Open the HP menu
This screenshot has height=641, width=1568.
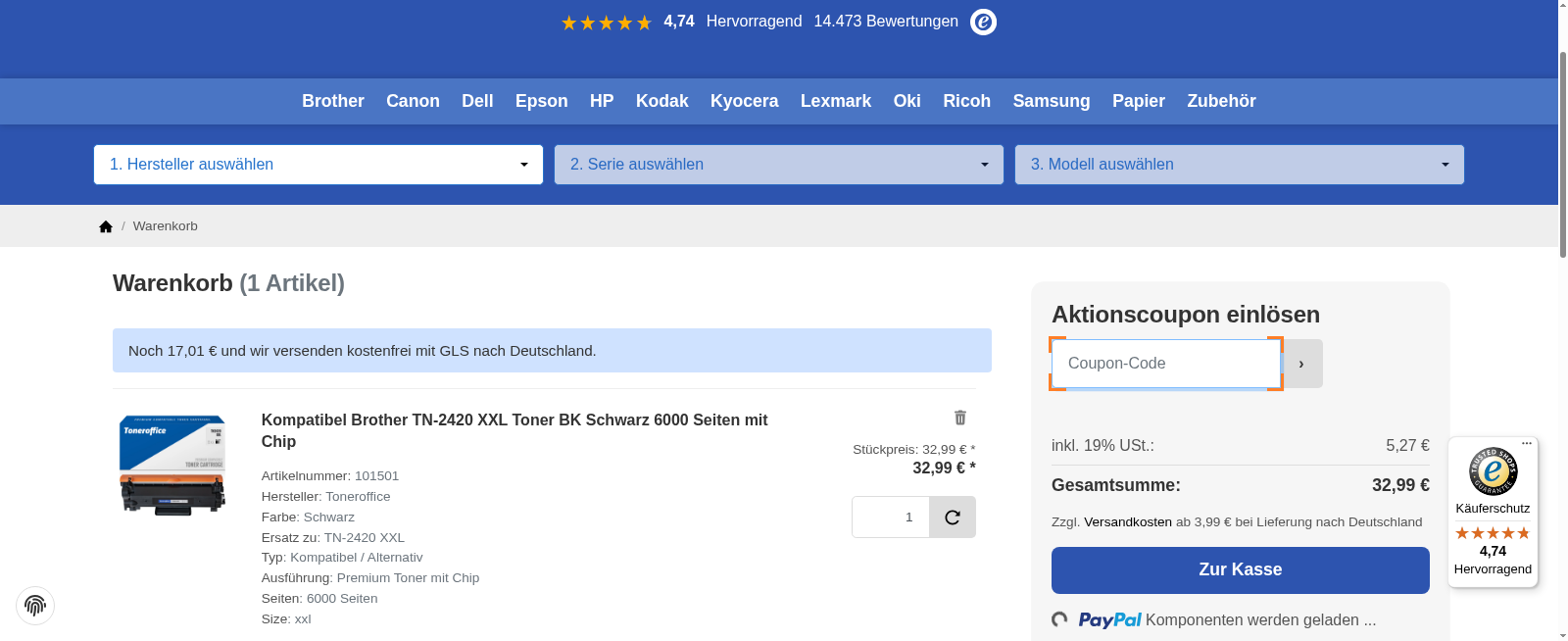(x=602, y=101)
